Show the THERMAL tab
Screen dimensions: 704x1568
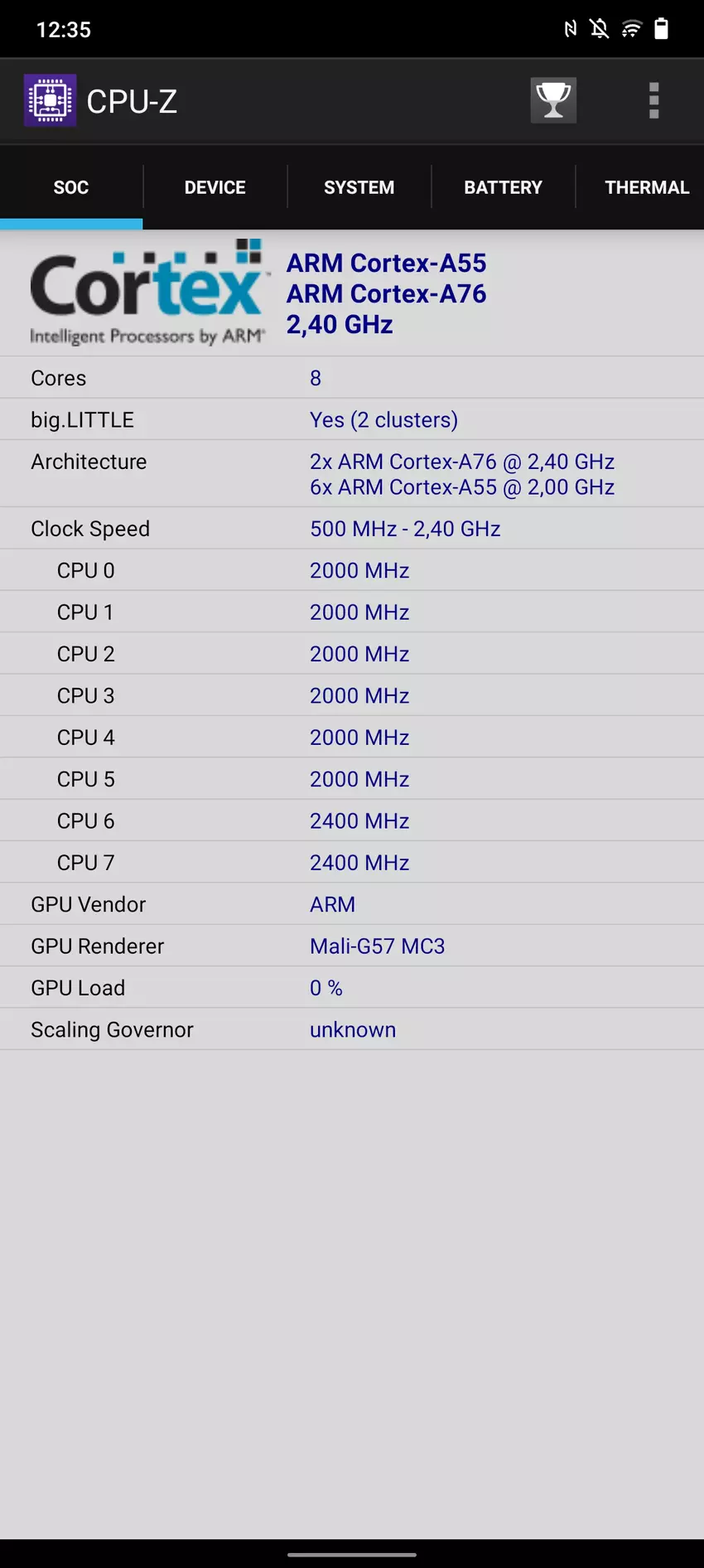pyautogui.click(x=646, y=187)
